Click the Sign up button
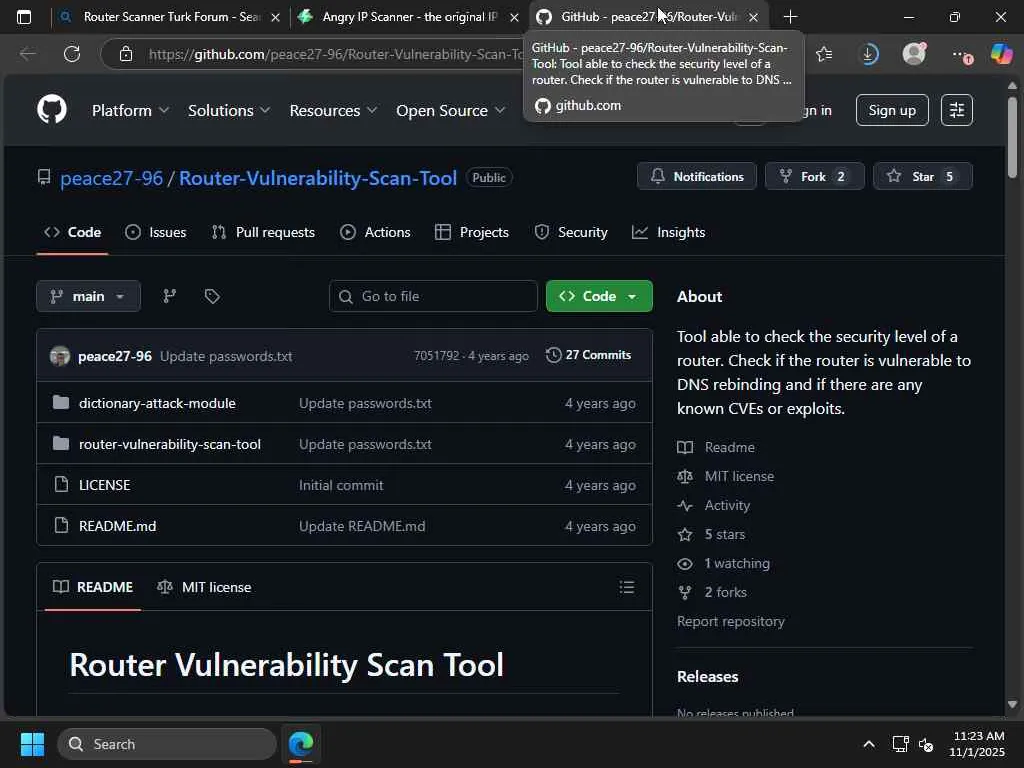 coord(892,110)
